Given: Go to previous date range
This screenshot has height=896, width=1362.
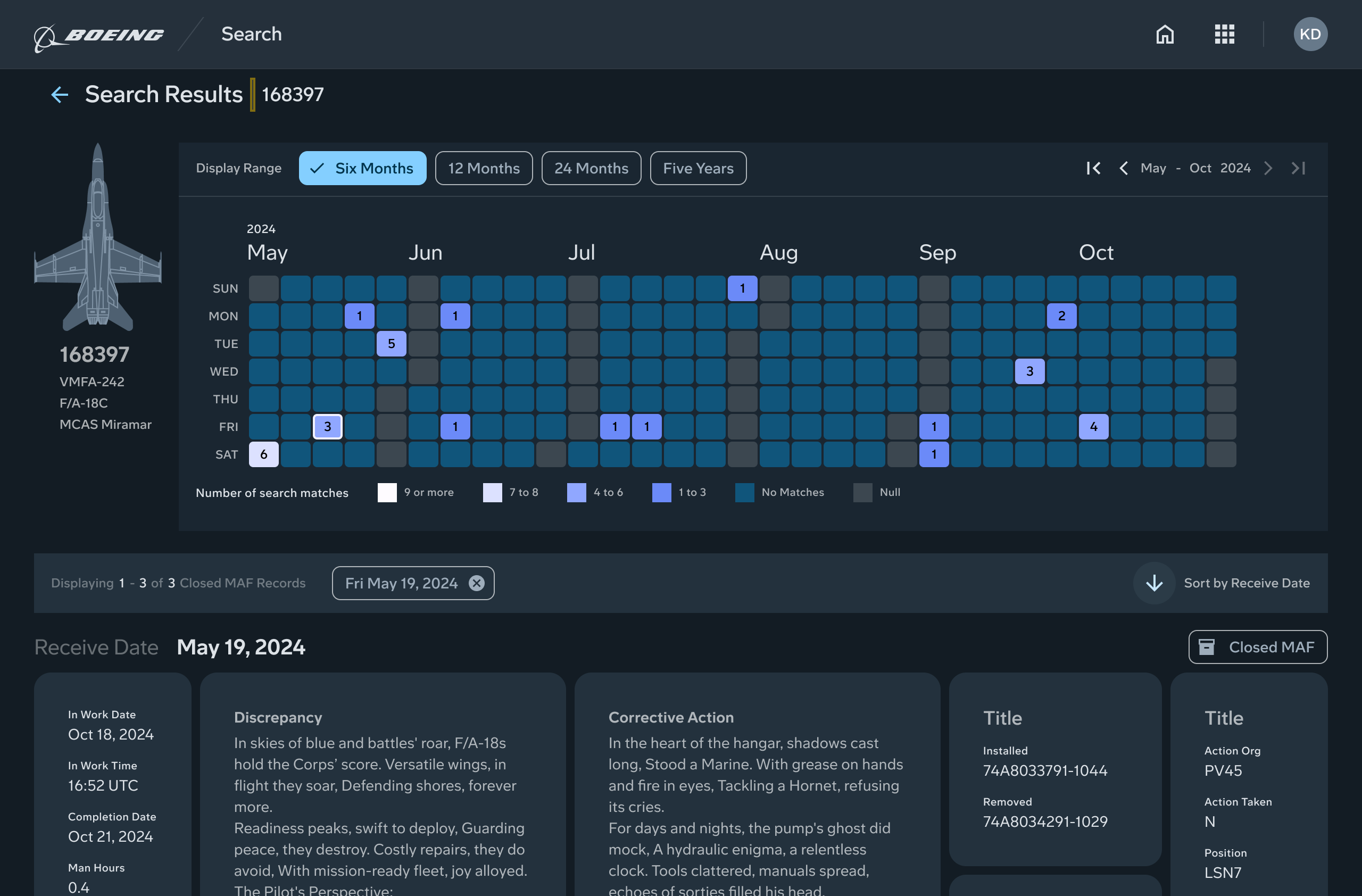Looking at the screenshot, I should coord(1123,168).
